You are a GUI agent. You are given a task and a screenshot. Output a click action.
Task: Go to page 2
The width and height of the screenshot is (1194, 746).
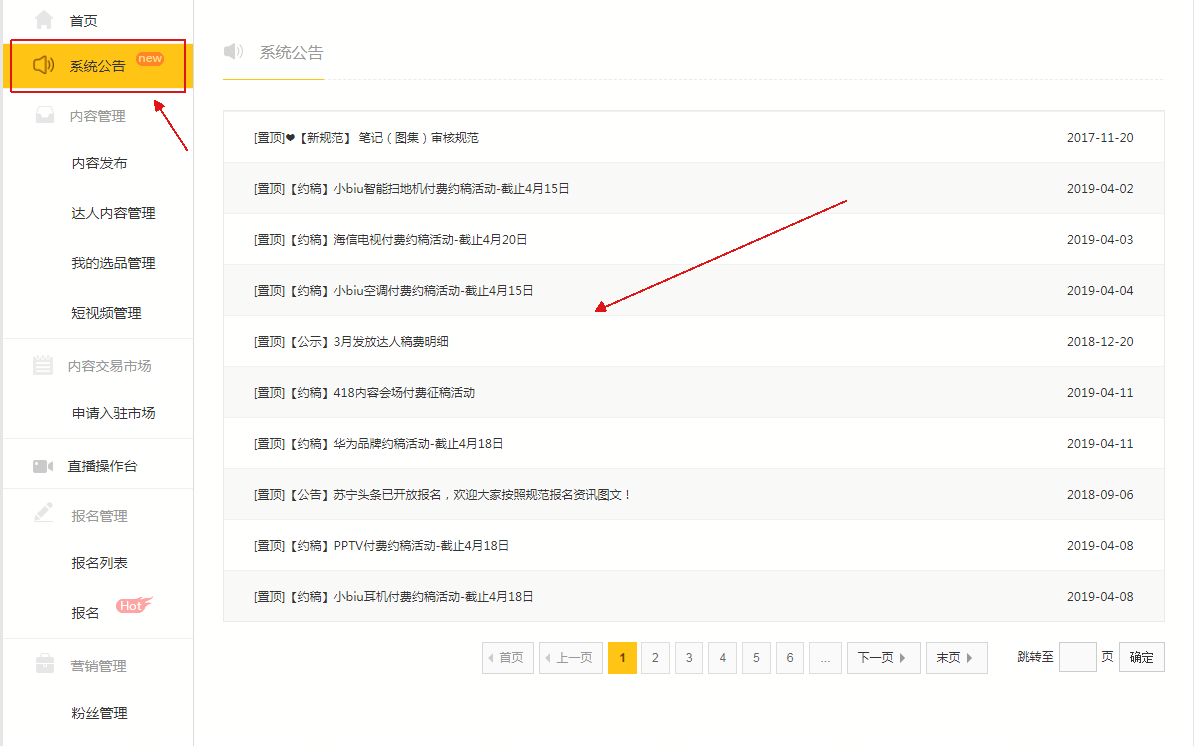click(655, 658)
